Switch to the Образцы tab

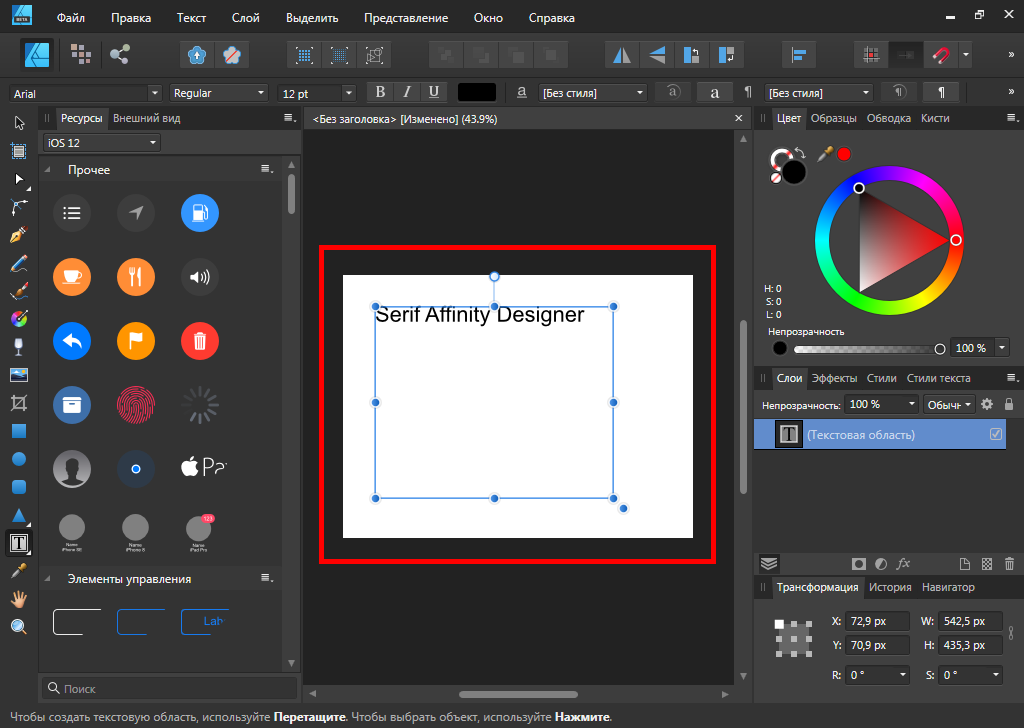coord(833,118)
